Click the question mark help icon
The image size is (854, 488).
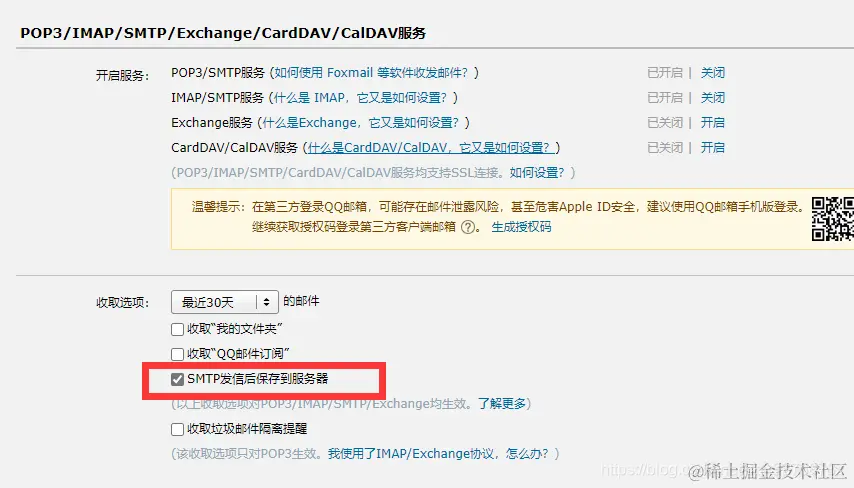468,227
